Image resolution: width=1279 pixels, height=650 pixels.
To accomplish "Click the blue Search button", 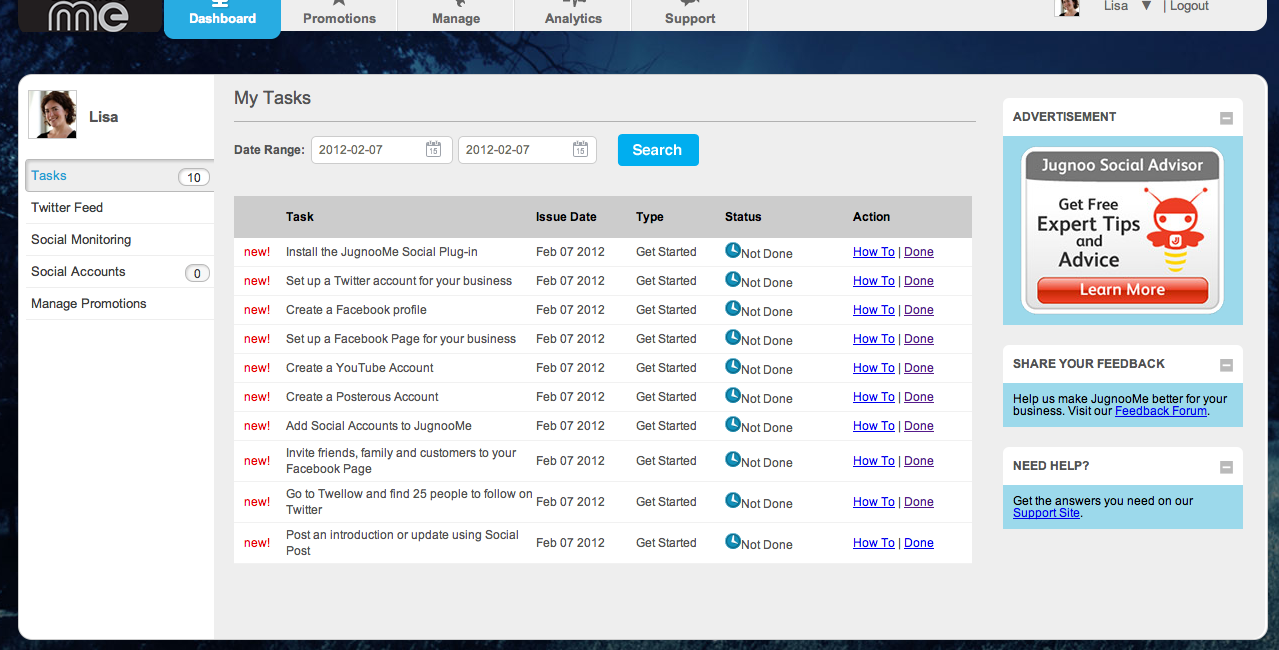I will coord(658,150).
